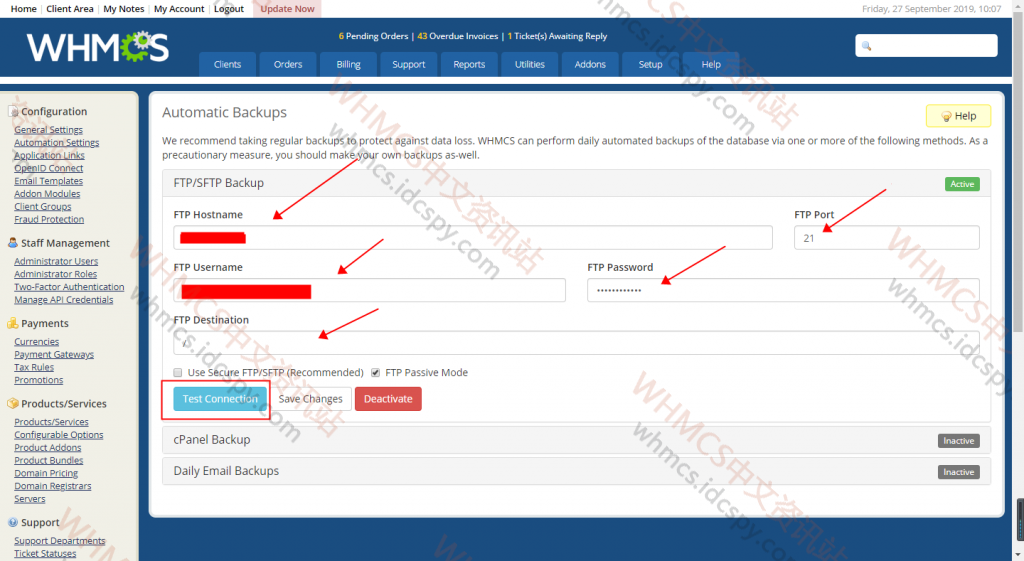The width and height of the screenshot is (1024, 561).
Task: Open Automation Settings link
Action: (x=57, y=142)
